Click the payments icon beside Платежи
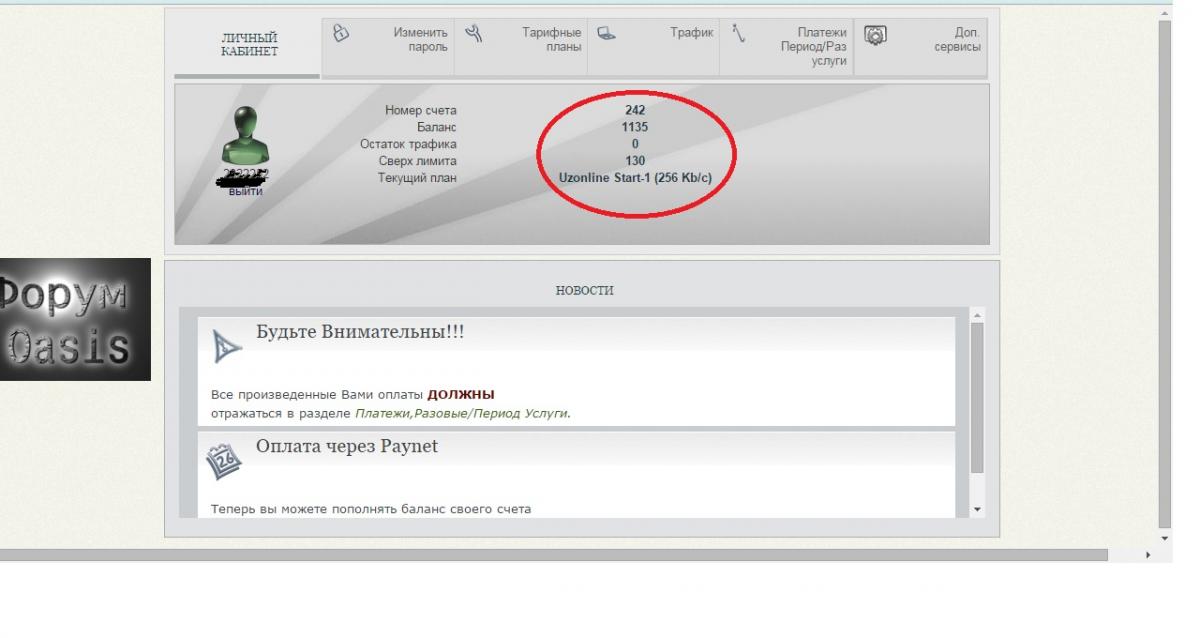Image resolution: width=1200 pixels, height=638 pixels. (739, 33)
